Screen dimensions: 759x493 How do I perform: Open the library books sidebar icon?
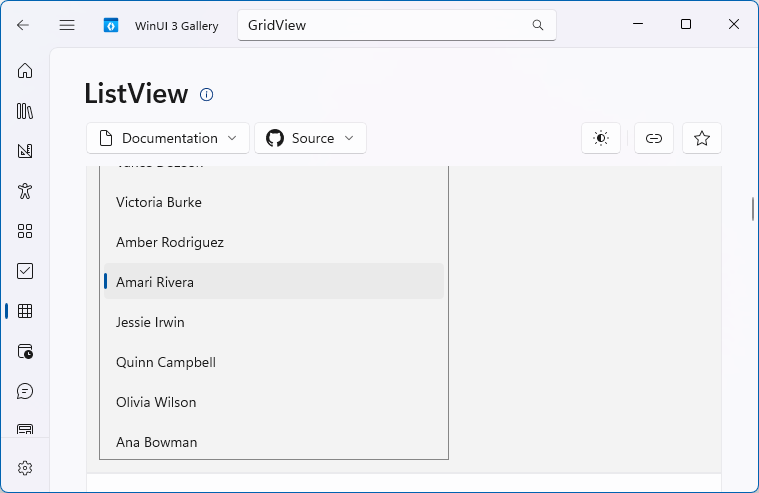25,111
